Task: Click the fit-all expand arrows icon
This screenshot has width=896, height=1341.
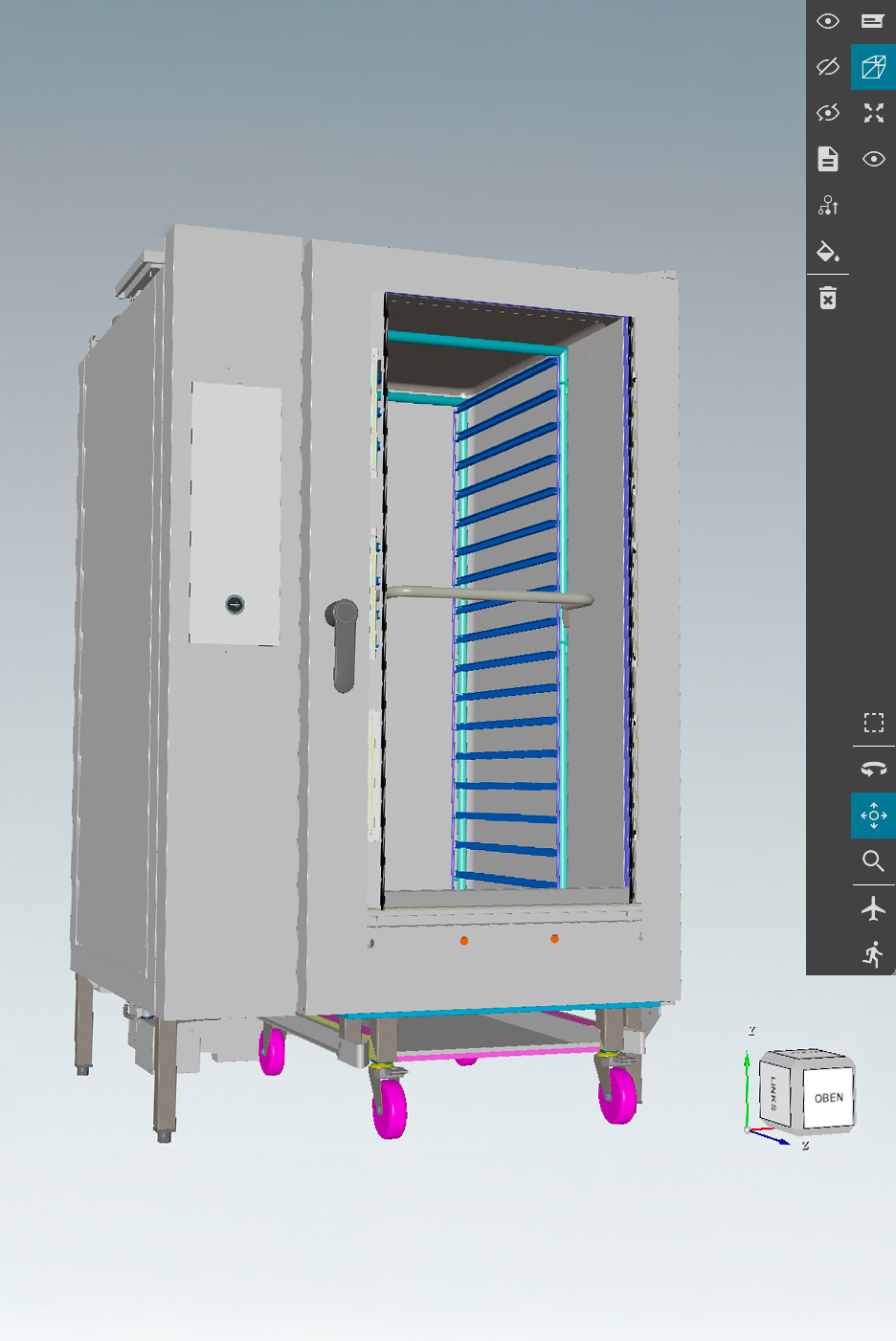Action: click(x=873, y=113)
